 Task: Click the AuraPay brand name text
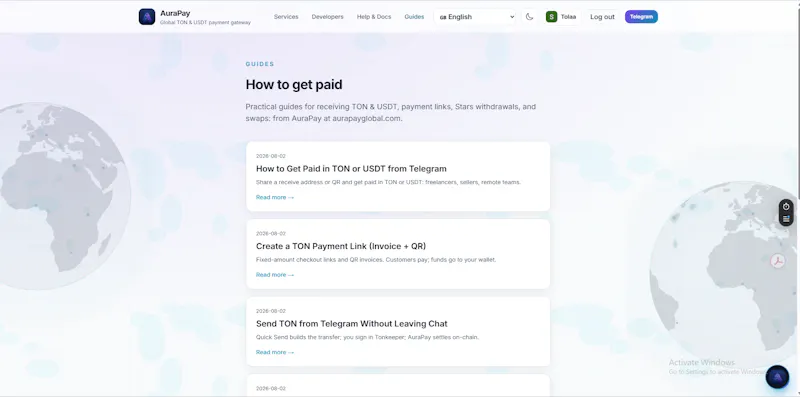[x=175, y=13]
